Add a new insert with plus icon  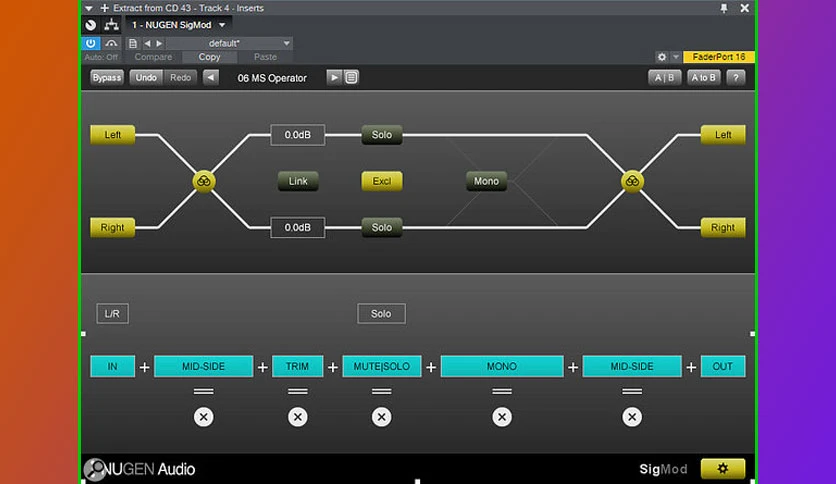[x=104, y=8]
